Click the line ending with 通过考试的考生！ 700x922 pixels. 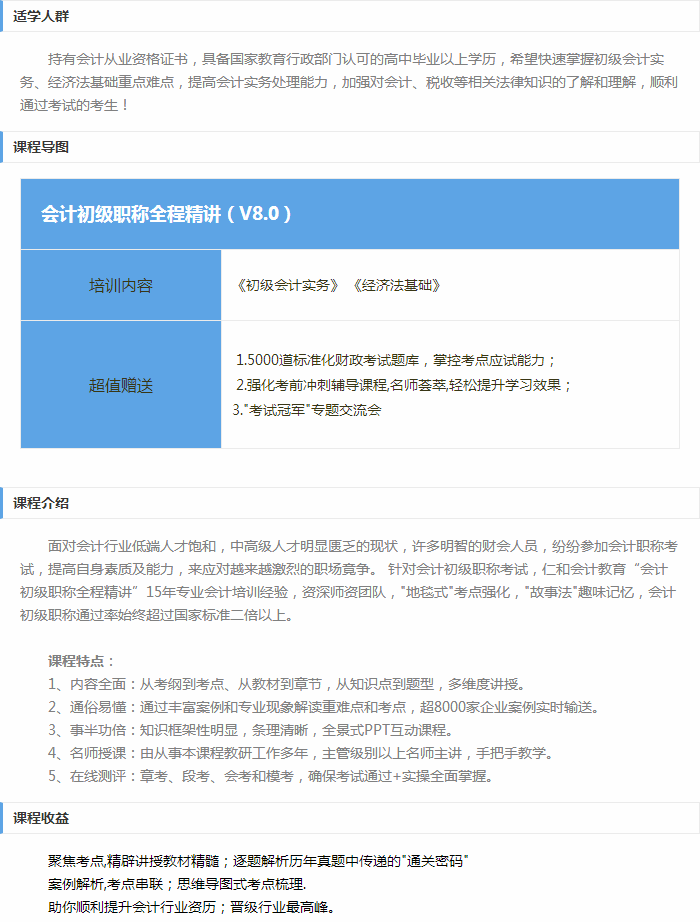click(75, 105)
